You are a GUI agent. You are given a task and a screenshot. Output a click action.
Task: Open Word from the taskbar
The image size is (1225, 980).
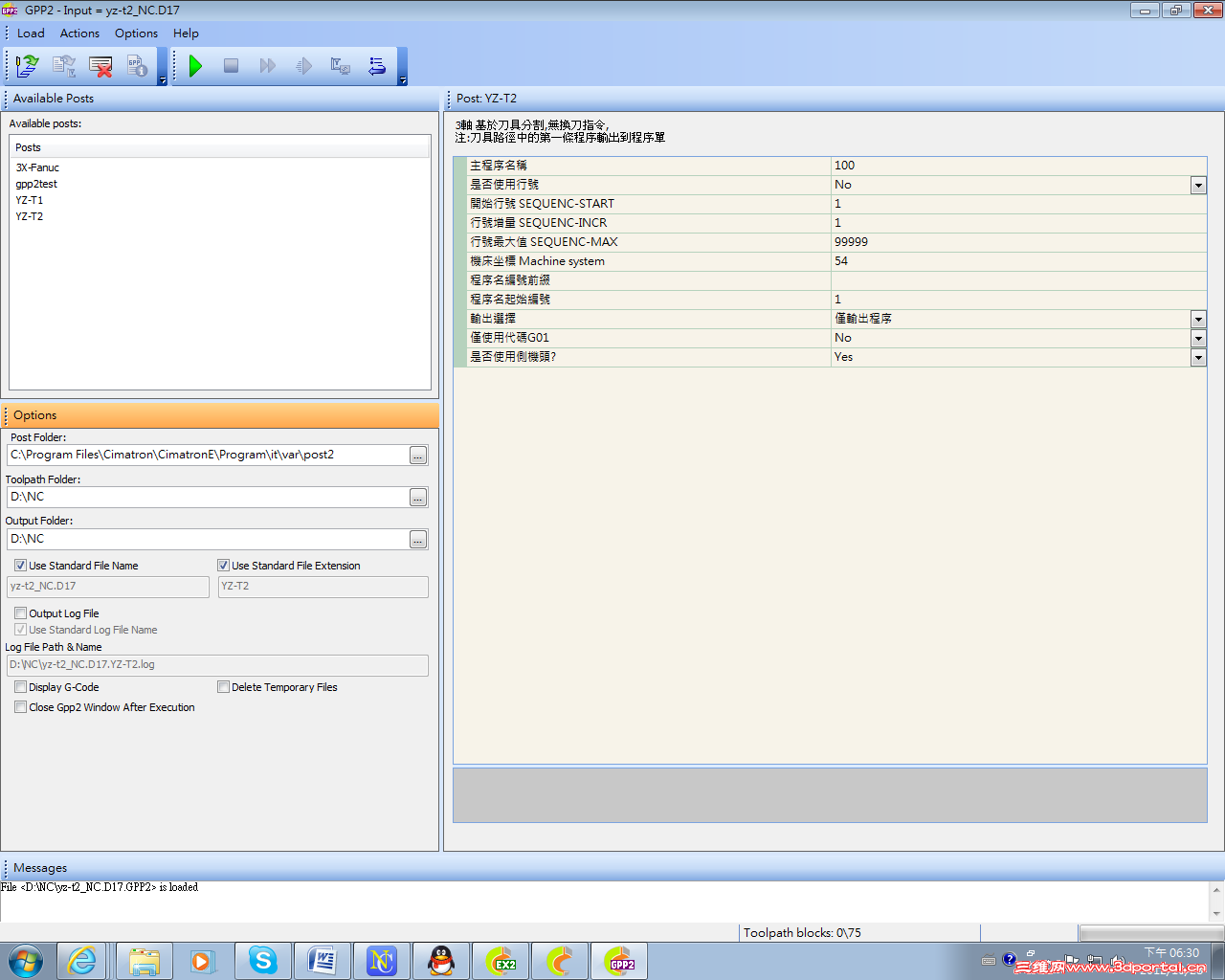click(322, 961)
